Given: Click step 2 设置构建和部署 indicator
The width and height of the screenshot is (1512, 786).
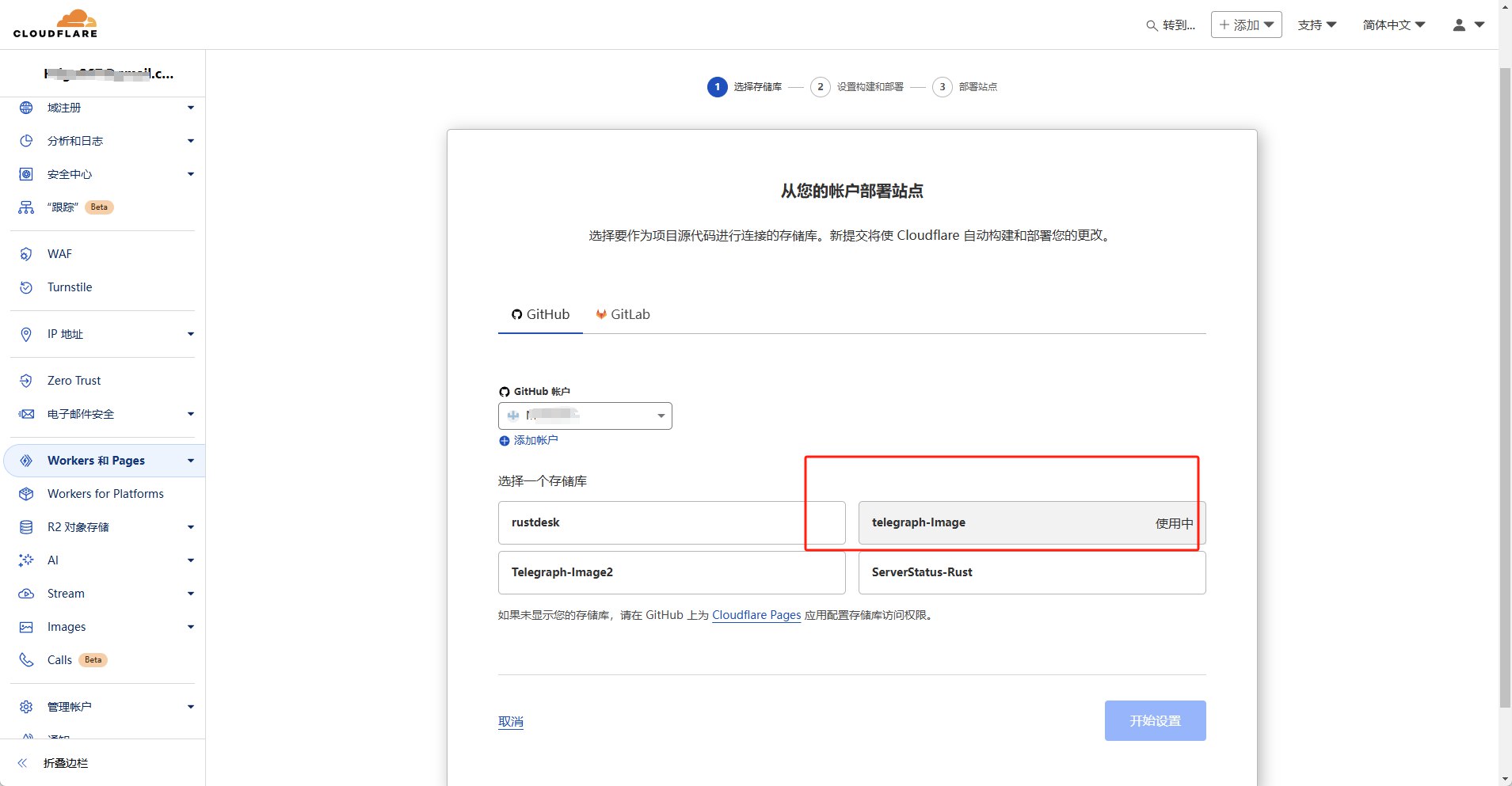Looking at the screenshot, I should (x=857, y=87).
